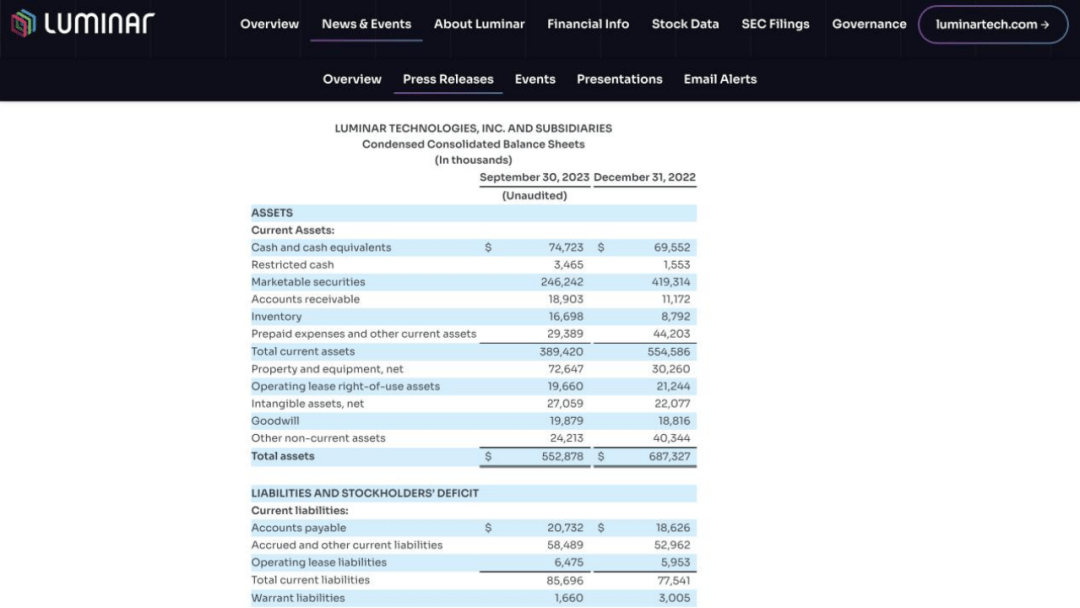
Task: Click the value 20,732
Action: click(x=565, y=527)
